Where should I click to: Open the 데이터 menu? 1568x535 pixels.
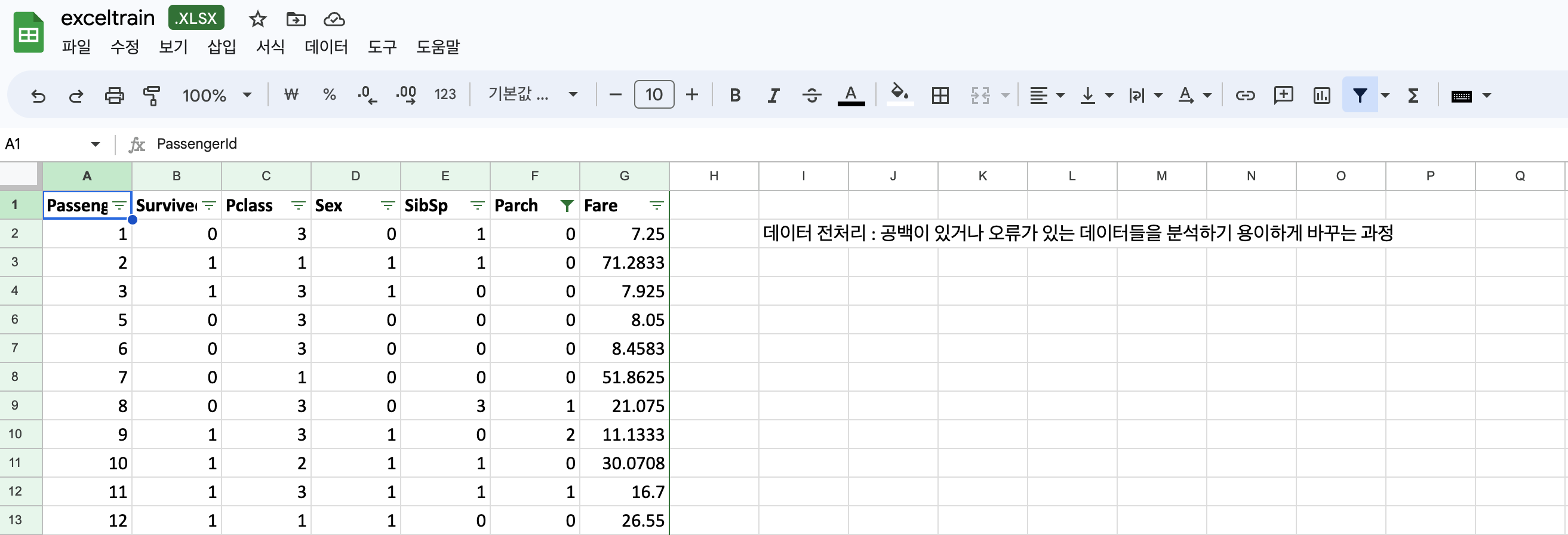coord(326,47)
